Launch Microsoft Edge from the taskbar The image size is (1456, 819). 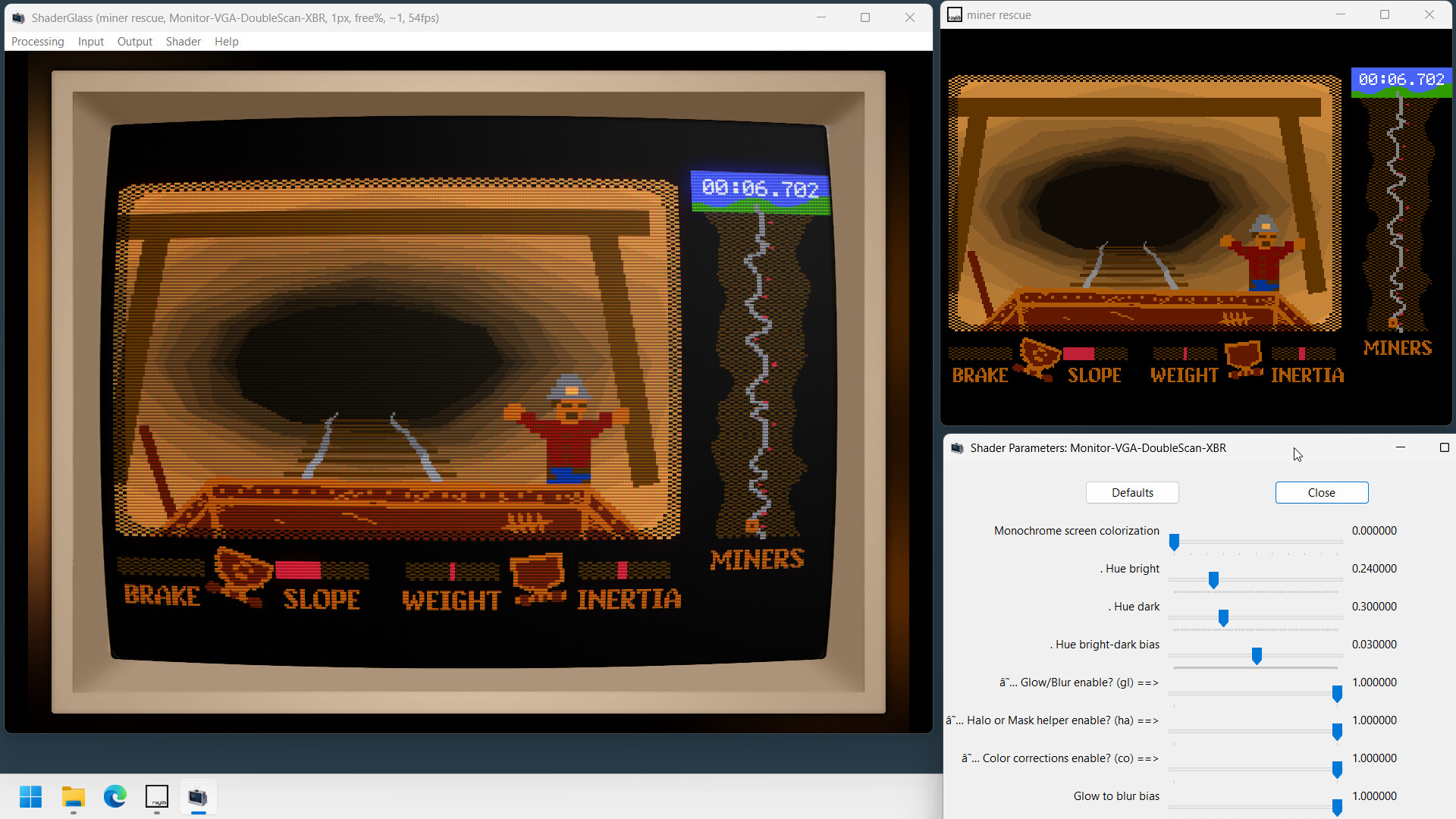pos(115,797)
